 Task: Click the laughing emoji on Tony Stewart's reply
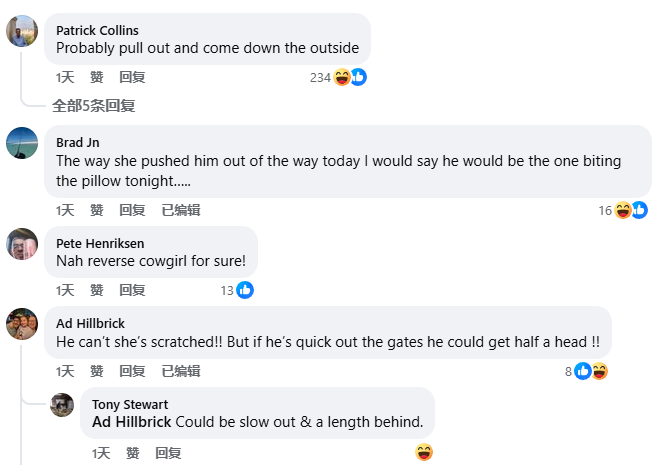coord(424,453)
